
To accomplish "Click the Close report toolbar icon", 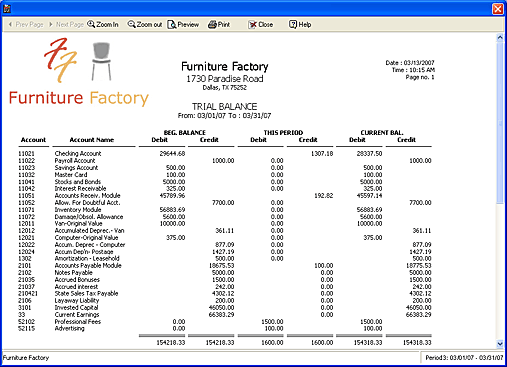I will 252,25.
